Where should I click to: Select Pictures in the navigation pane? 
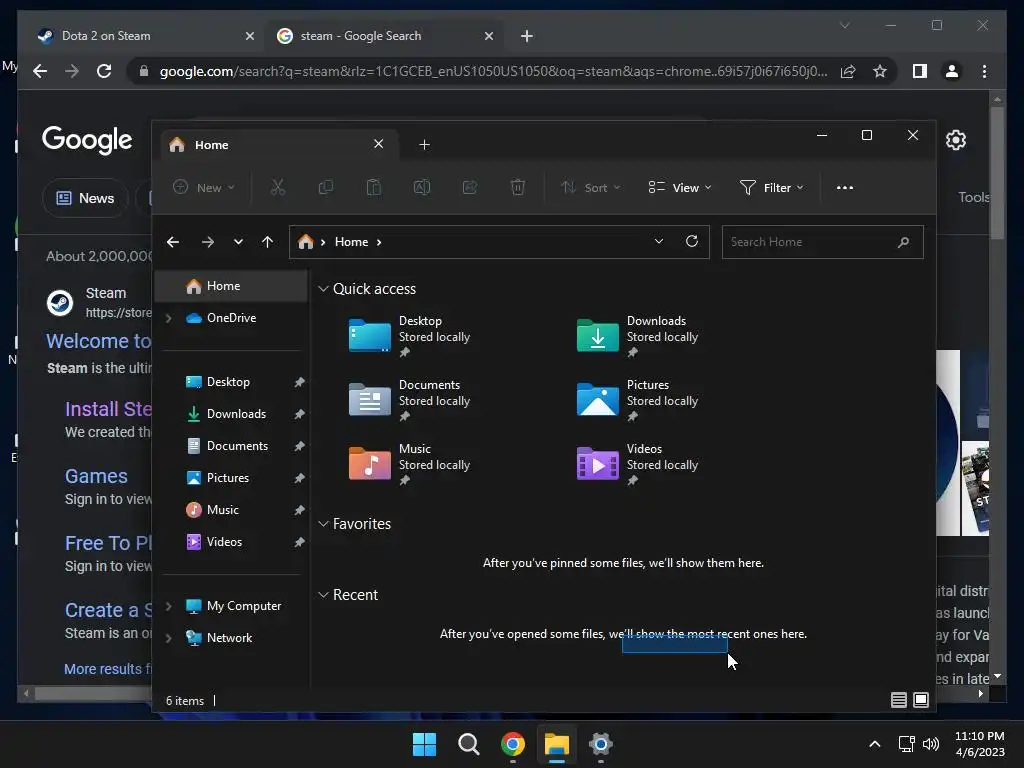(x=231, y=478)
